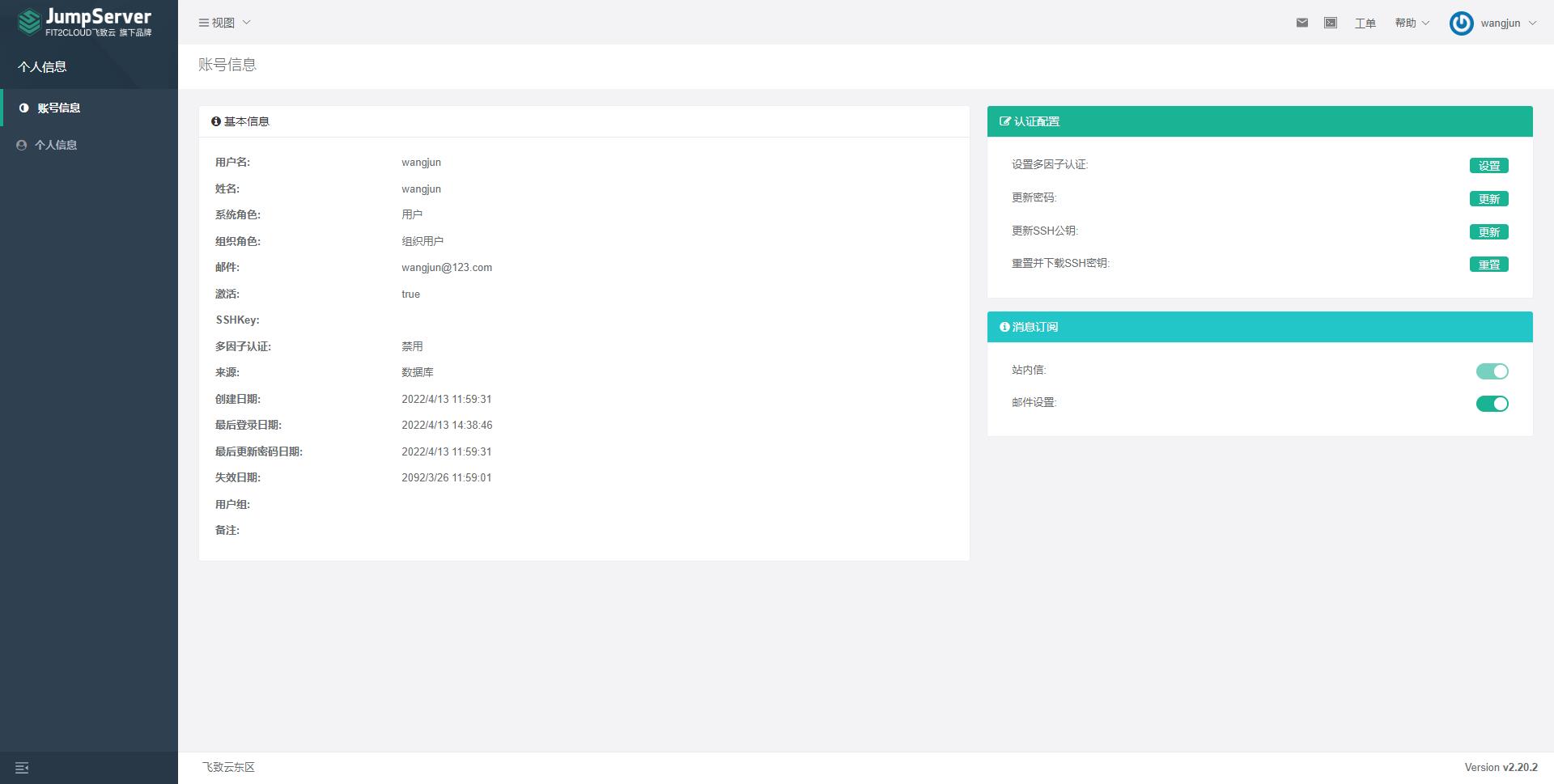The width and height of the screenshot is (1554, 784).
Task: Click the email value wangjun@123.com
Action: click(447, 268)
